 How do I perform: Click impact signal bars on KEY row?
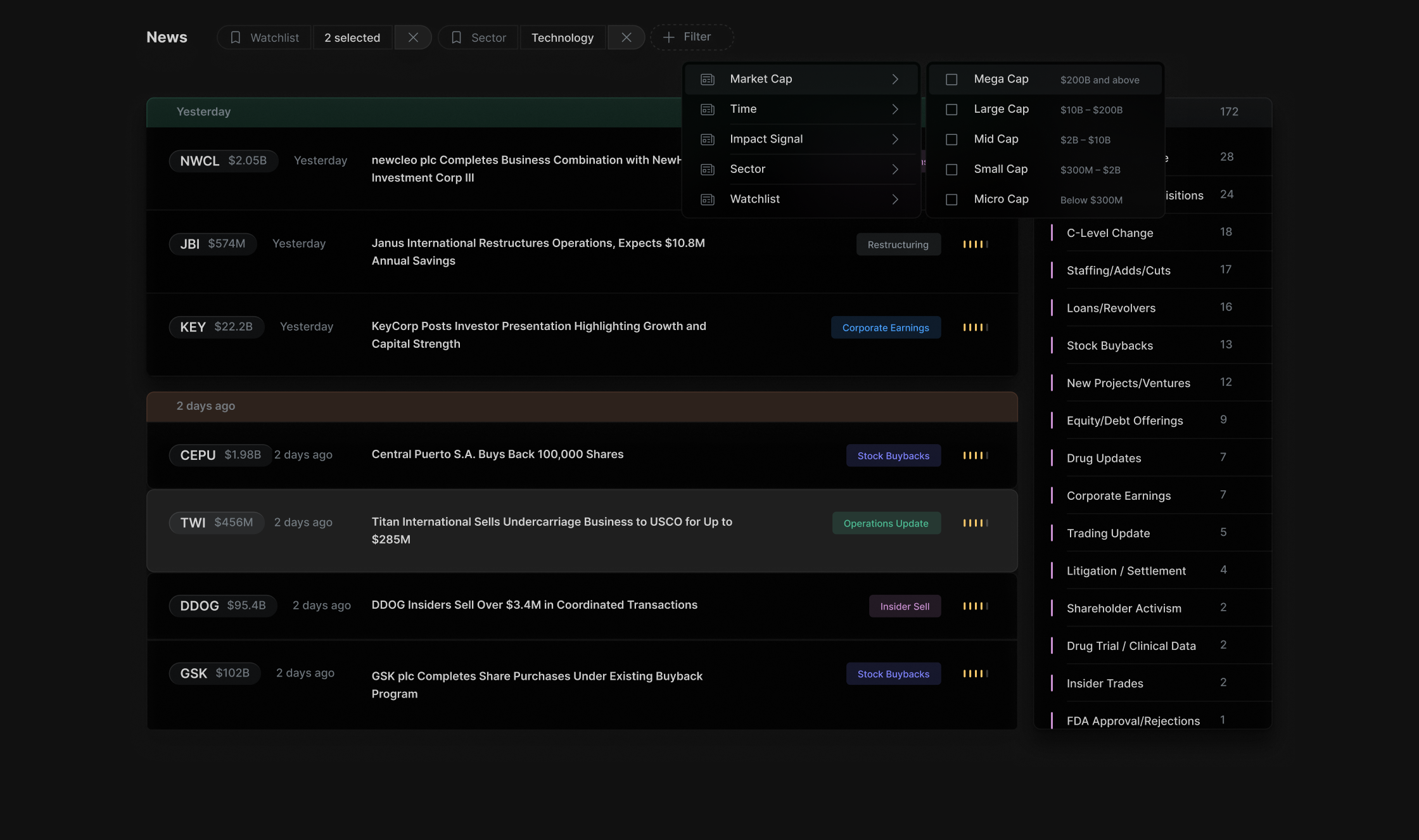coord(976,328)
